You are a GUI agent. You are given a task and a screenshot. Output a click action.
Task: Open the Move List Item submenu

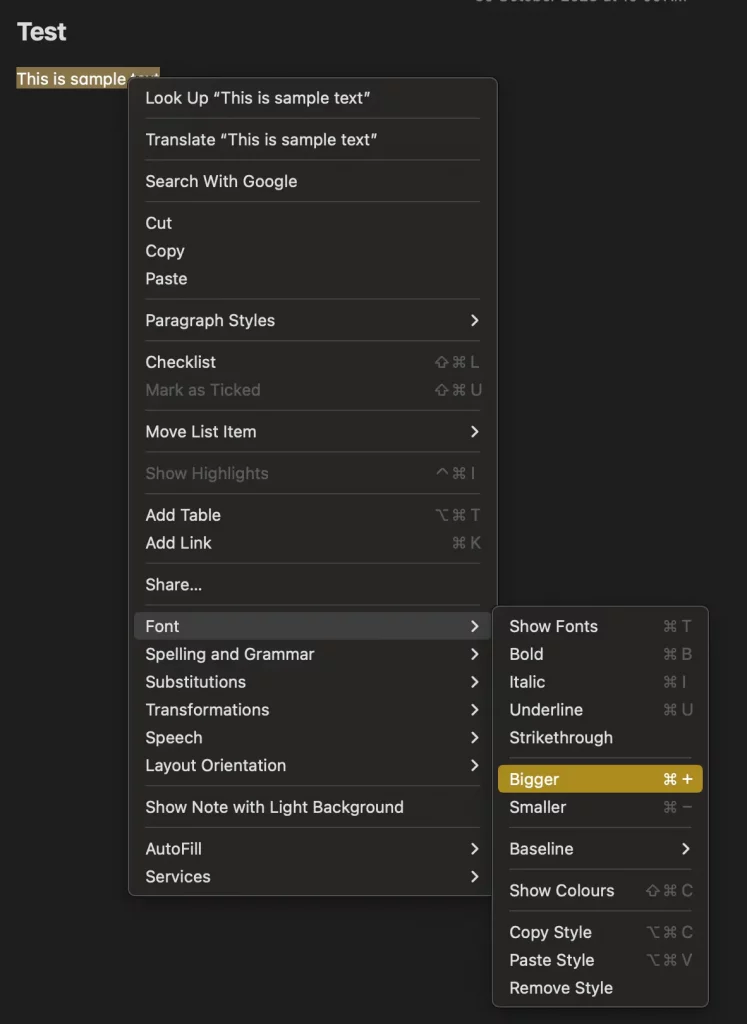(x=313, y=432)
